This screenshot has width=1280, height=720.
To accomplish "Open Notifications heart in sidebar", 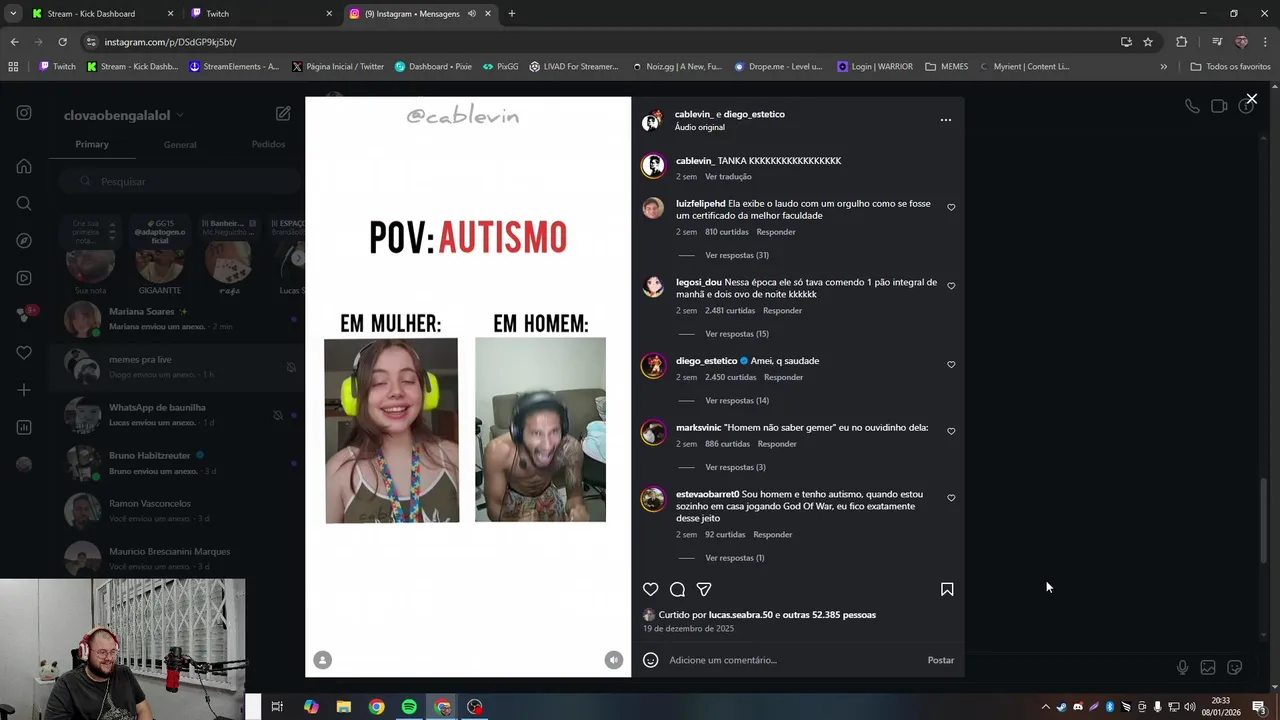I will click(24, 353).
